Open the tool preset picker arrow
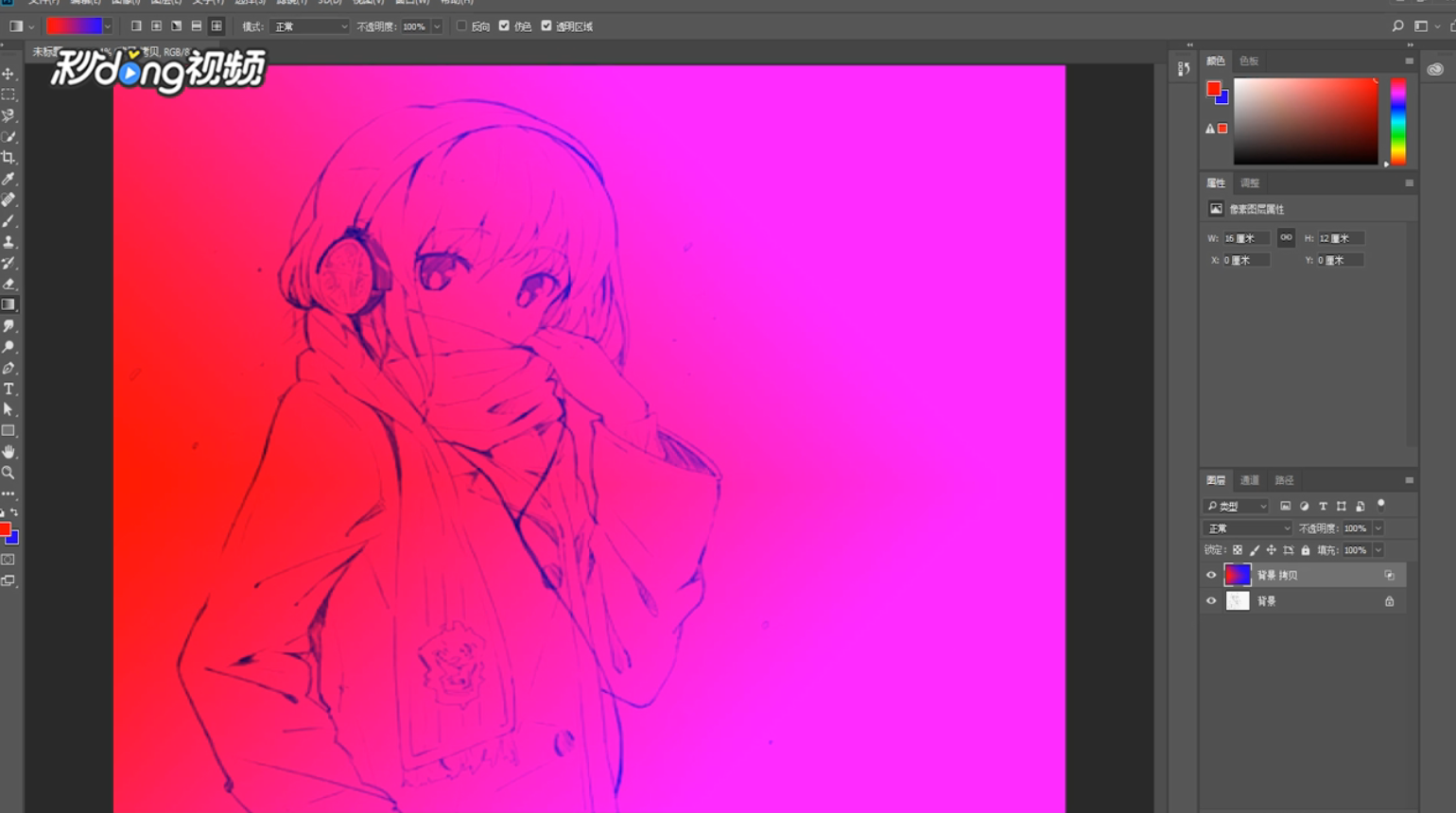 [30, 26]
